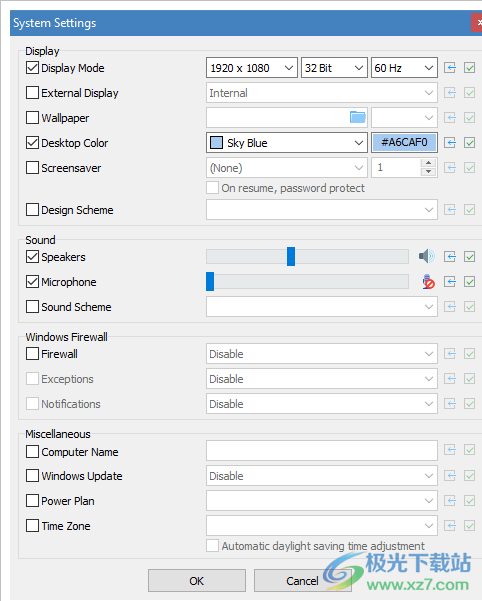
Task: Click blue arrow icon in Speakers row
Action: pos(450,256)
